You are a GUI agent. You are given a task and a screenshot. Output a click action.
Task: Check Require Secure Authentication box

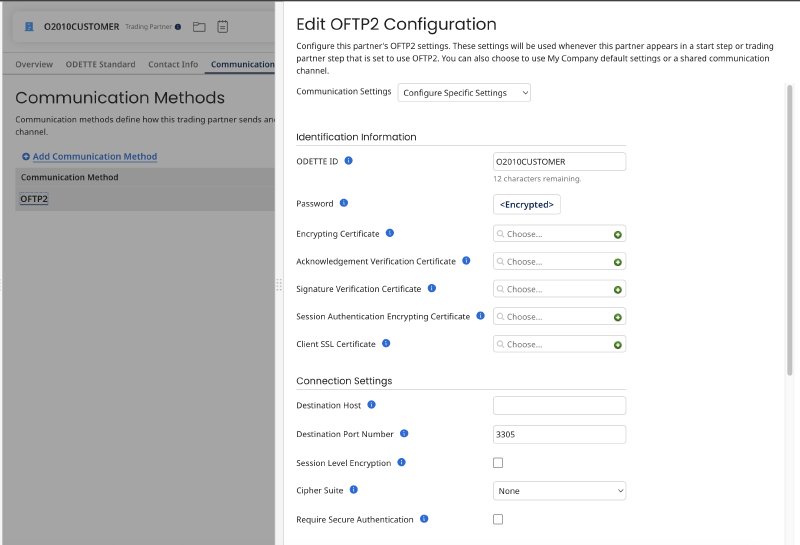(x=498, y=519)
